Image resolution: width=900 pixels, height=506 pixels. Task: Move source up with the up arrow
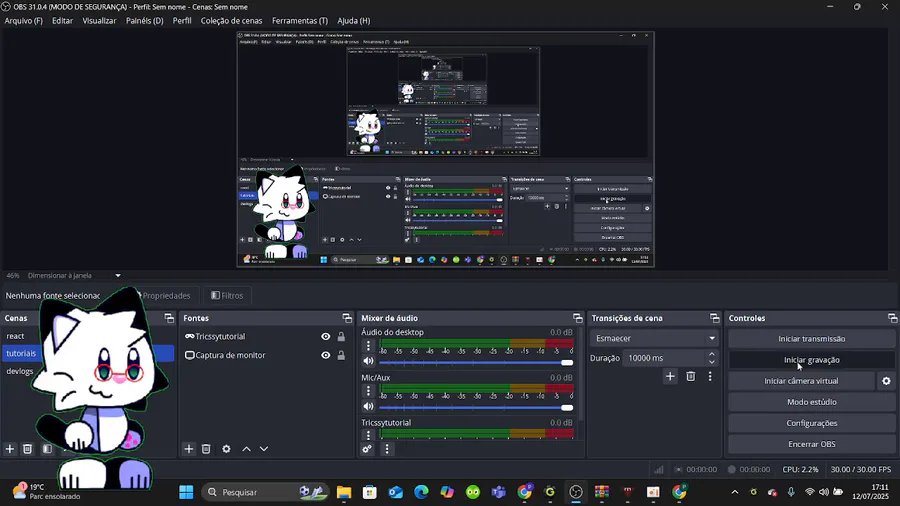point(246,449)
